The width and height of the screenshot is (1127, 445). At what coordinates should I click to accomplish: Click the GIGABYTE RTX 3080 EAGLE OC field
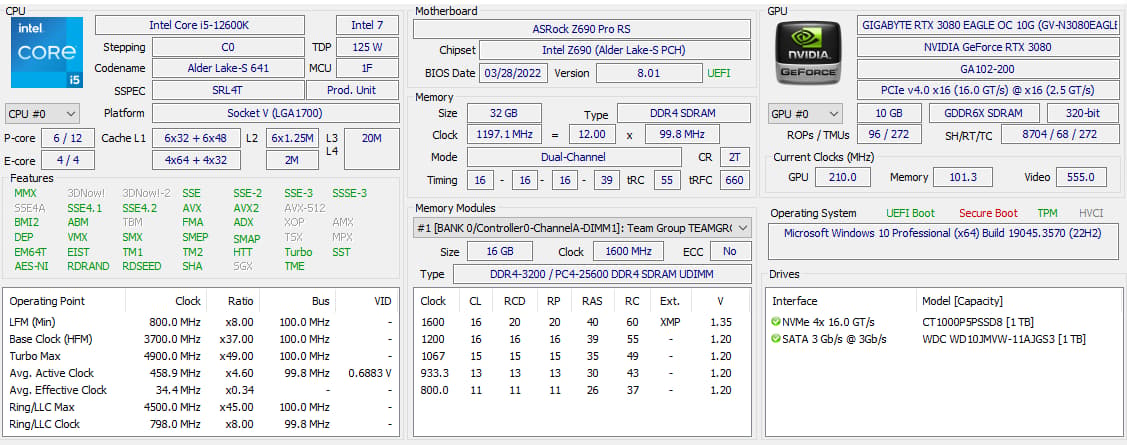coord(988,25)
